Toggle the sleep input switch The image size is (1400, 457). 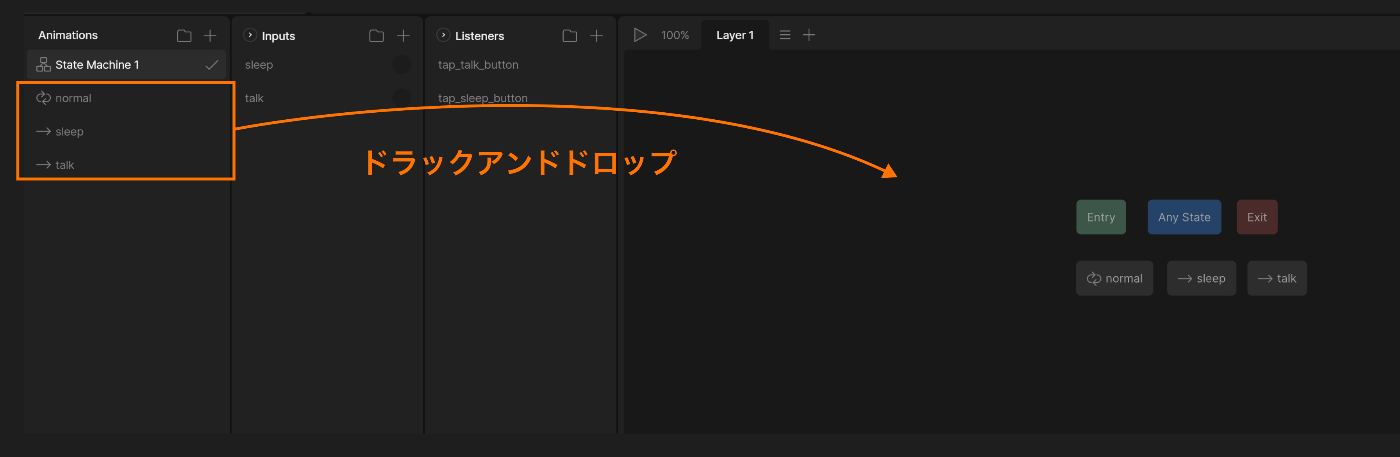tap(401, 65)
